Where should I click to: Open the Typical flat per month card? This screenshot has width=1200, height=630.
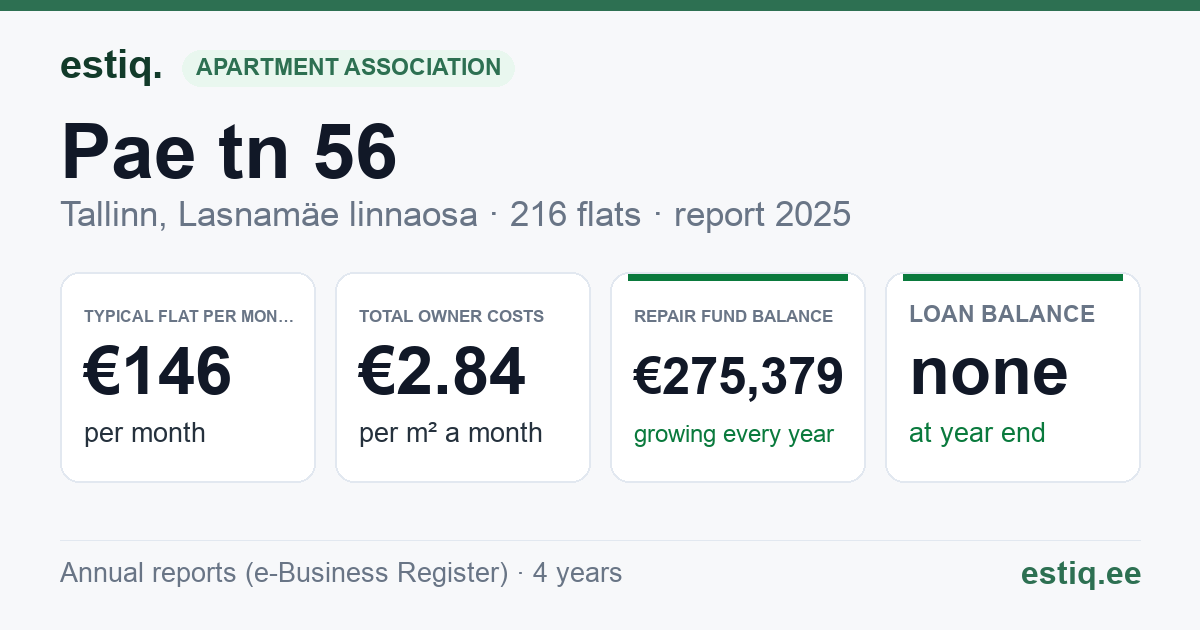(x=188, y=377)
